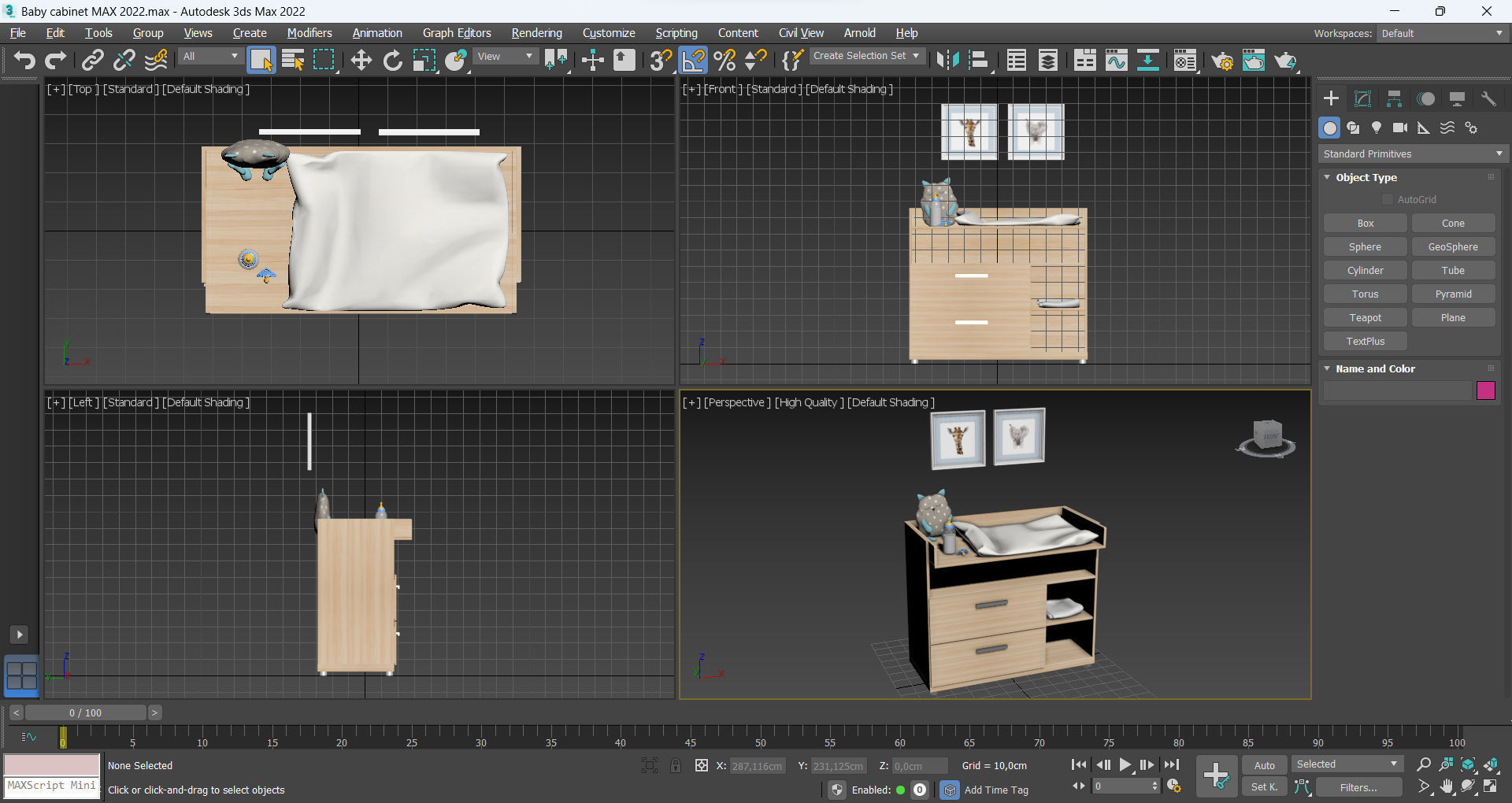The image size is (1512, 803).
Task: Click the Play Animation button
Action: tap(1125, 764)
